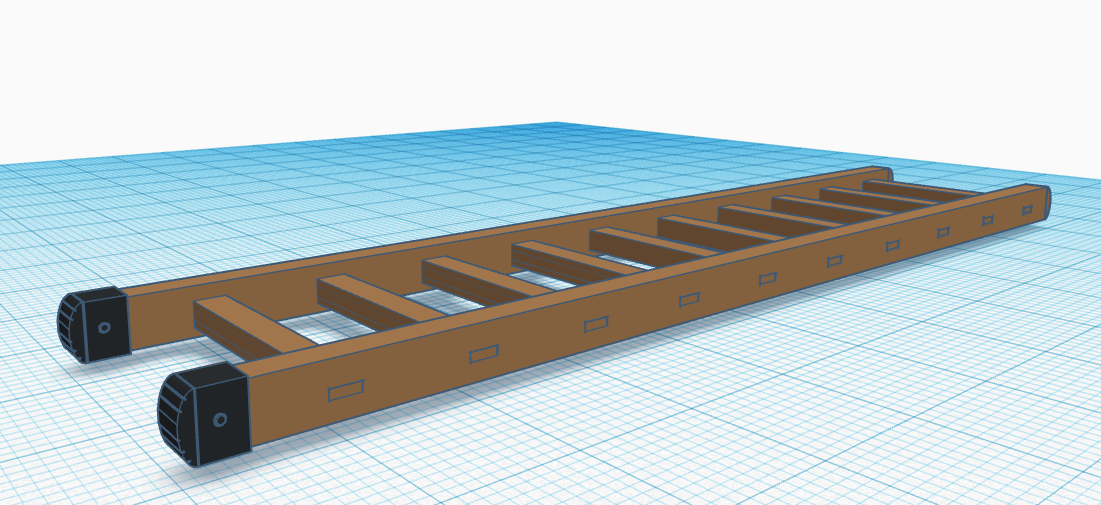Select the ladder rung nearest the black end caps
Viewport: 1101px width, 505px height.
point(238,323)
